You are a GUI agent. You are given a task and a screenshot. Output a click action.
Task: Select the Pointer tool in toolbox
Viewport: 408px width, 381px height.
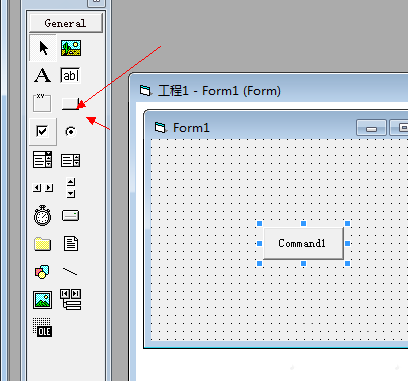(43, 48)
